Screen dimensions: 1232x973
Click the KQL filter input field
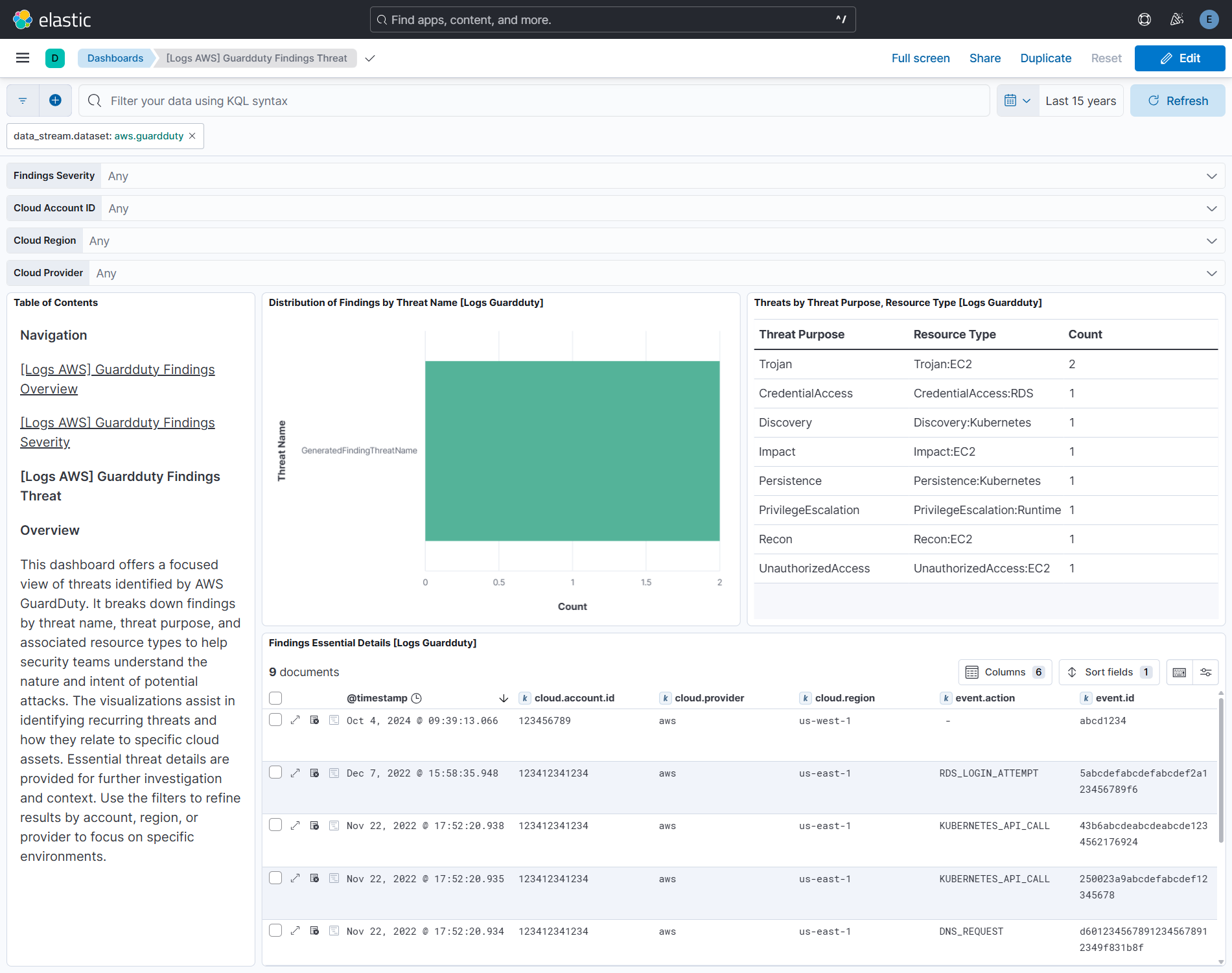(454, 100)
